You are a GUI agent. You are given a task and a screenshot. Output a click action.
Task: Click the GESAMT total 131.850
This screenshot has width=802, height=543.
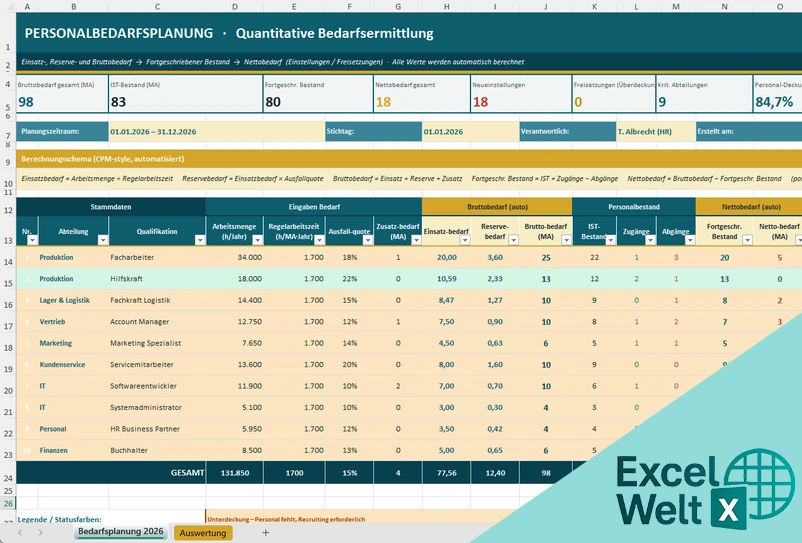235,473
